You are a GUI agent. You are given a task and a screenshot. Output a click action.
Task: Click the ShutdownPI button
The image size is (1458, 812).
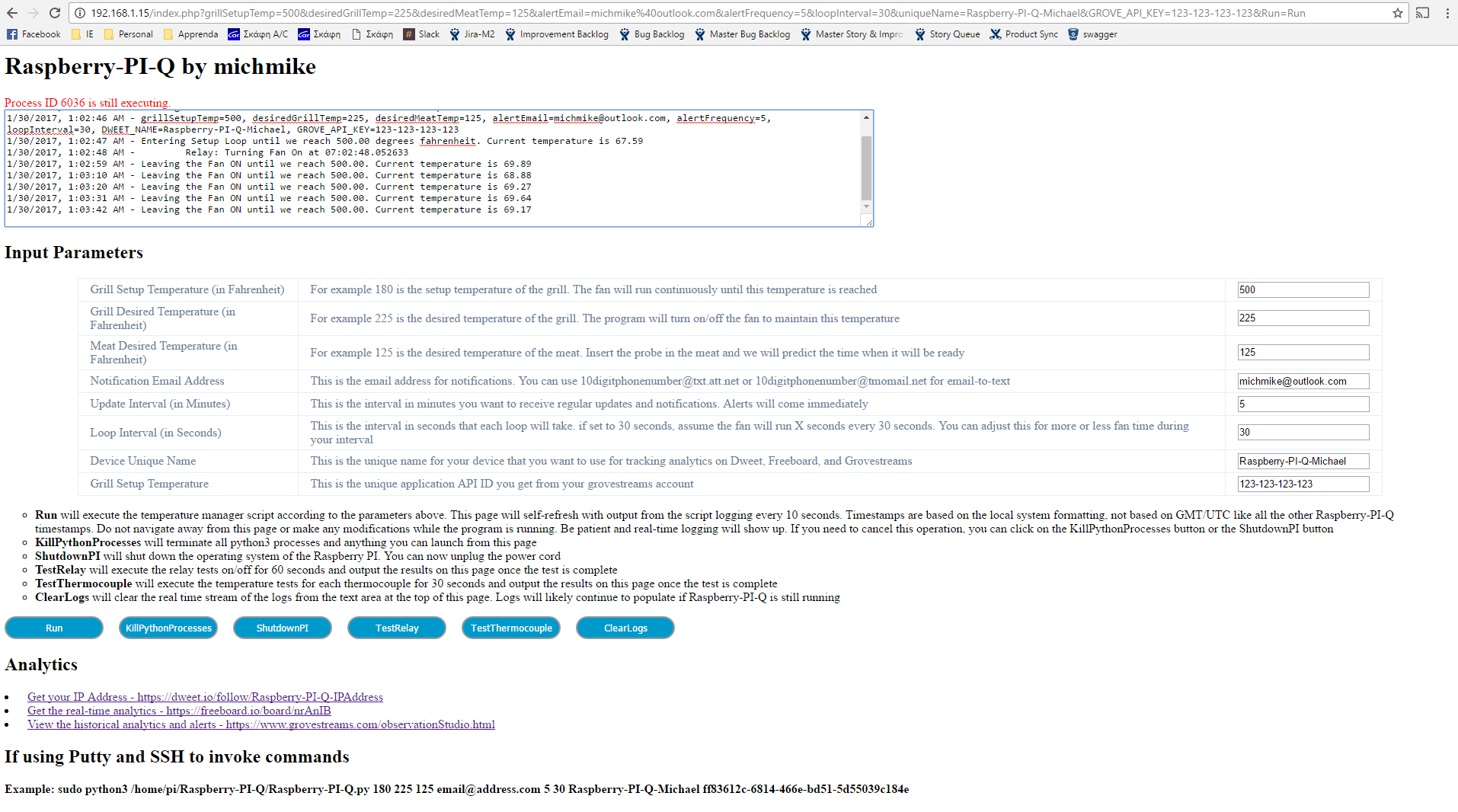pos(283,628)
